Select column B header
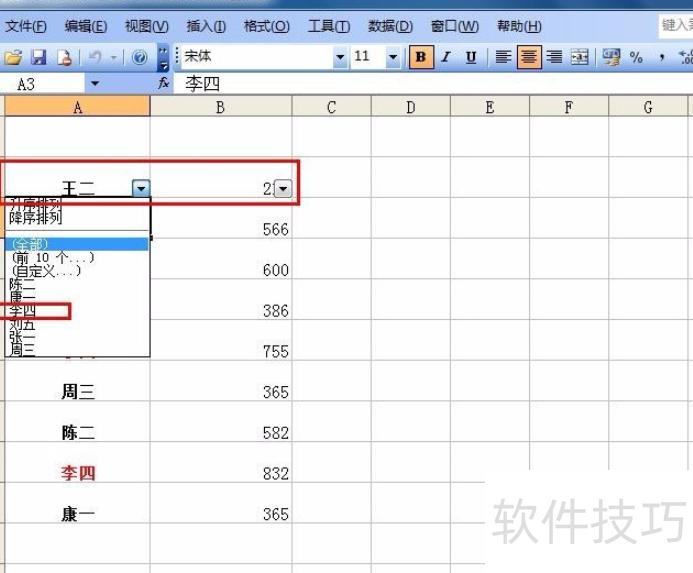The image size is (693, 573). click(x=221, y=107)
